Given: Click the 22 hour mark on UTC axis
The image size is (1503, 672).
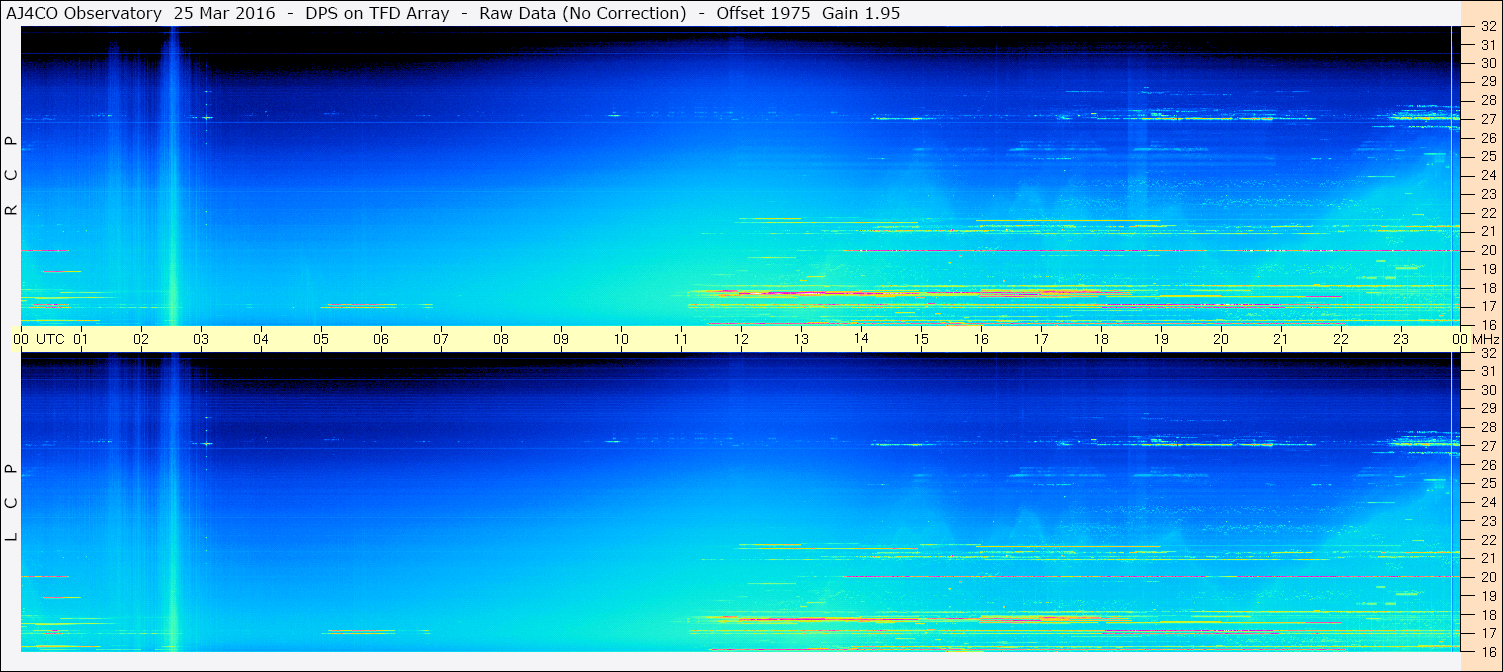Looking at the screenshot, I should [x=1341, y=339].
